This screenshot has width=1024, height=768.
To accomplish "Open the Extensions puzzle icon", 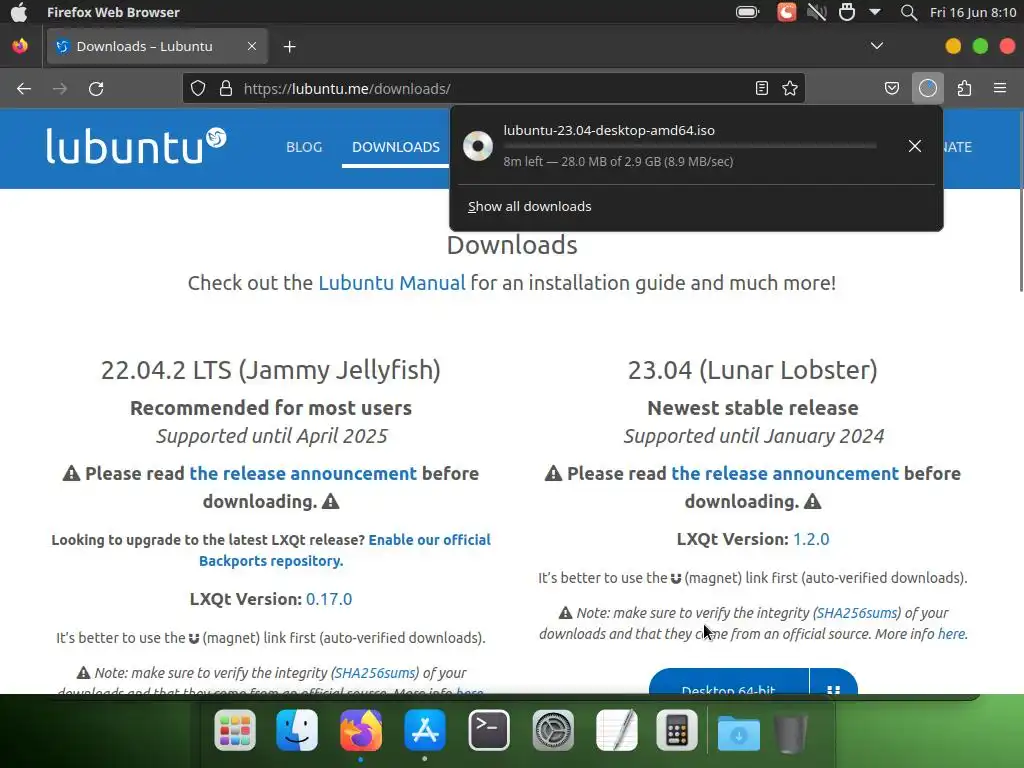I will coord(965,88).
